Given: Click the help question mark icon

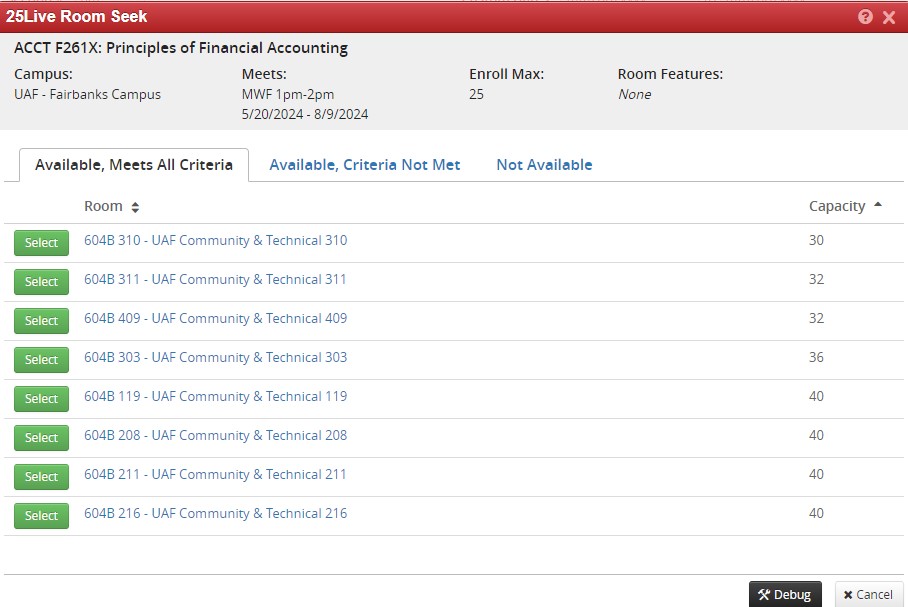Looking at the screenshot, I should pyautogui.click(x=865, y=17).
